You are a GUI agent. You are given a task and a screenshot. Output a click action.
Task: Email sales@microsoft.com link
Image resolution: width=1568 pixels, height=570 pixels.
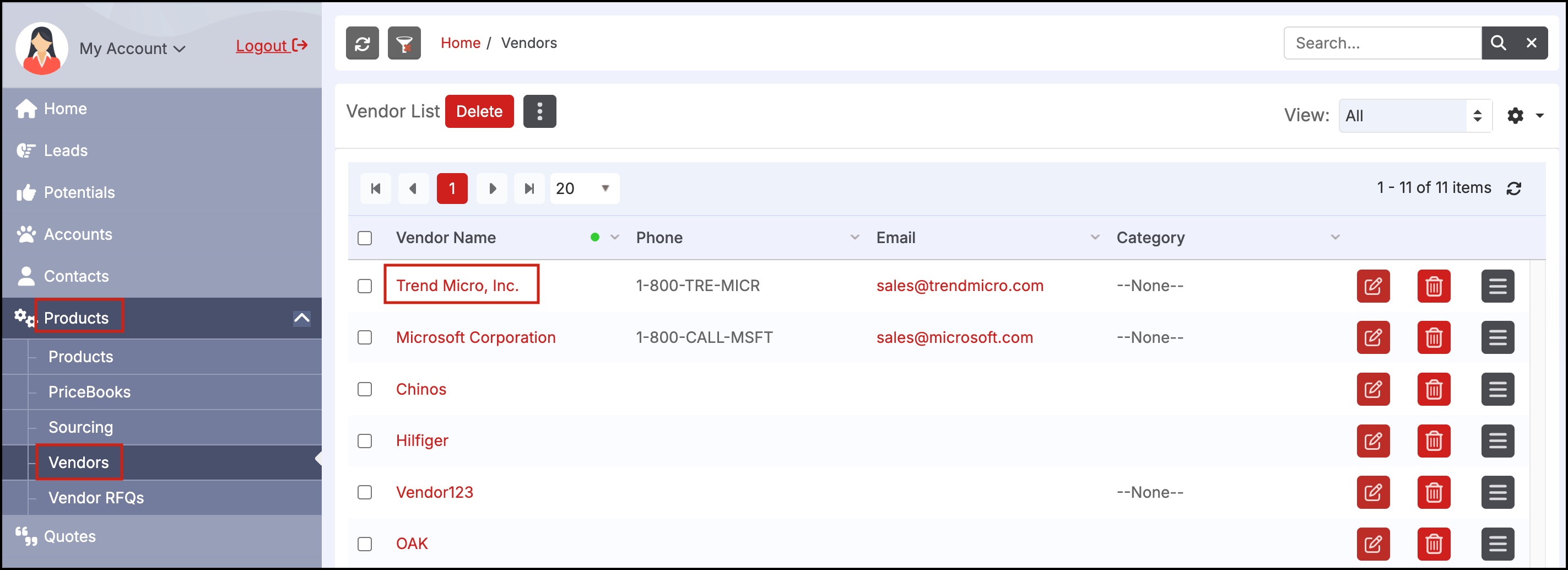click(954, 337)
